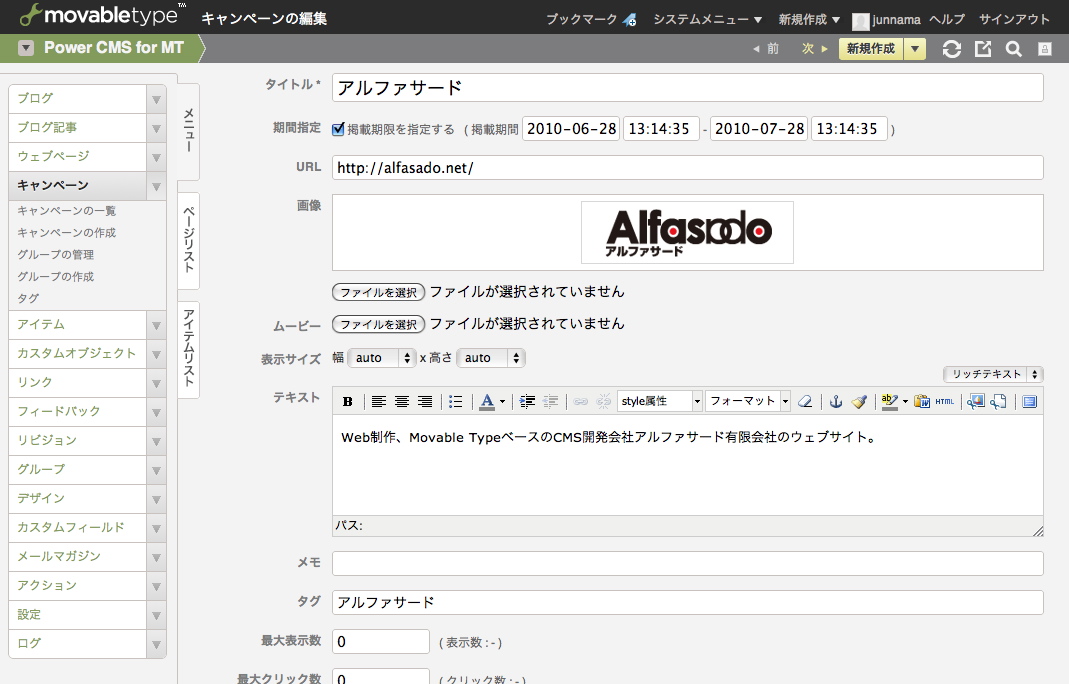Click the bookmark add icon

click(629, 20)
